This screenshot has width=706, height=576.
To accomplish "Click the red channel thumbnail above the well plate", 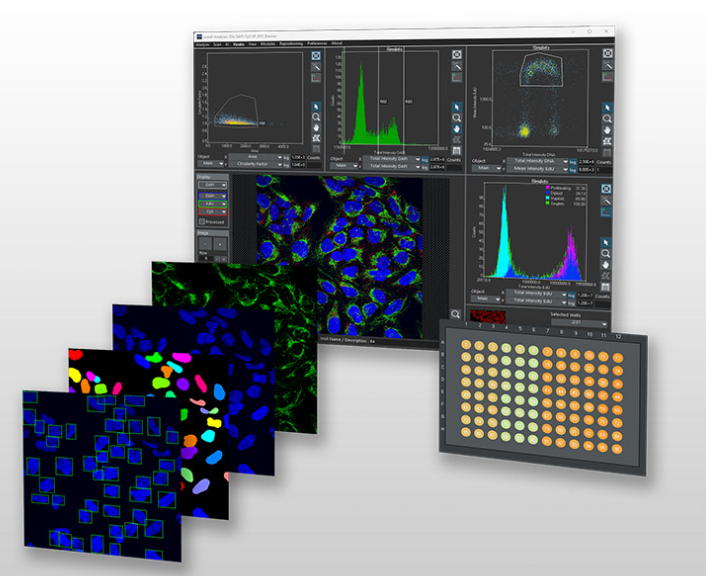I will click(x=490, y=316).
